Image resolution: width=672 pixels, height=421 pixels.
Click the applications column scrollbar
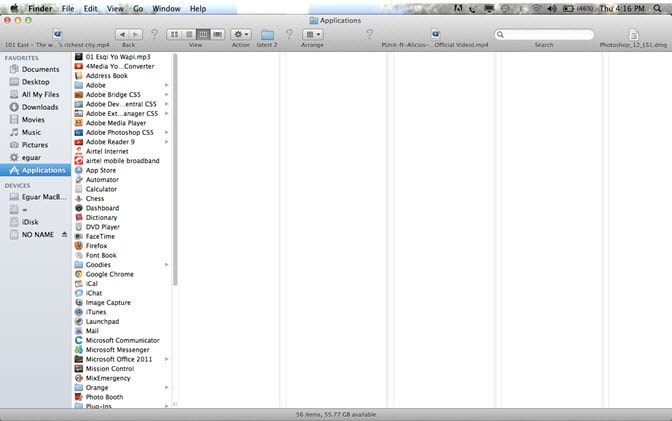[175, 169]
